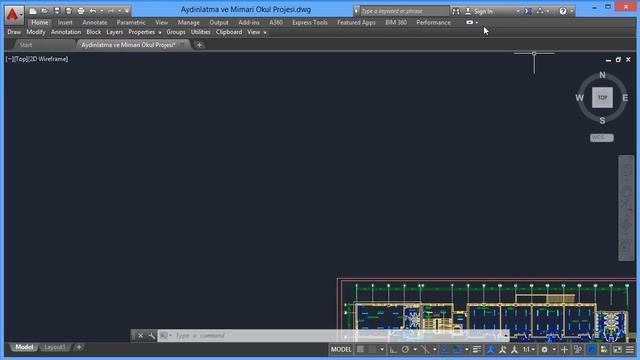Click the New drawing icon in Quick Access toolbar
The image size is (640, 360).
click(x=33, y=11)
